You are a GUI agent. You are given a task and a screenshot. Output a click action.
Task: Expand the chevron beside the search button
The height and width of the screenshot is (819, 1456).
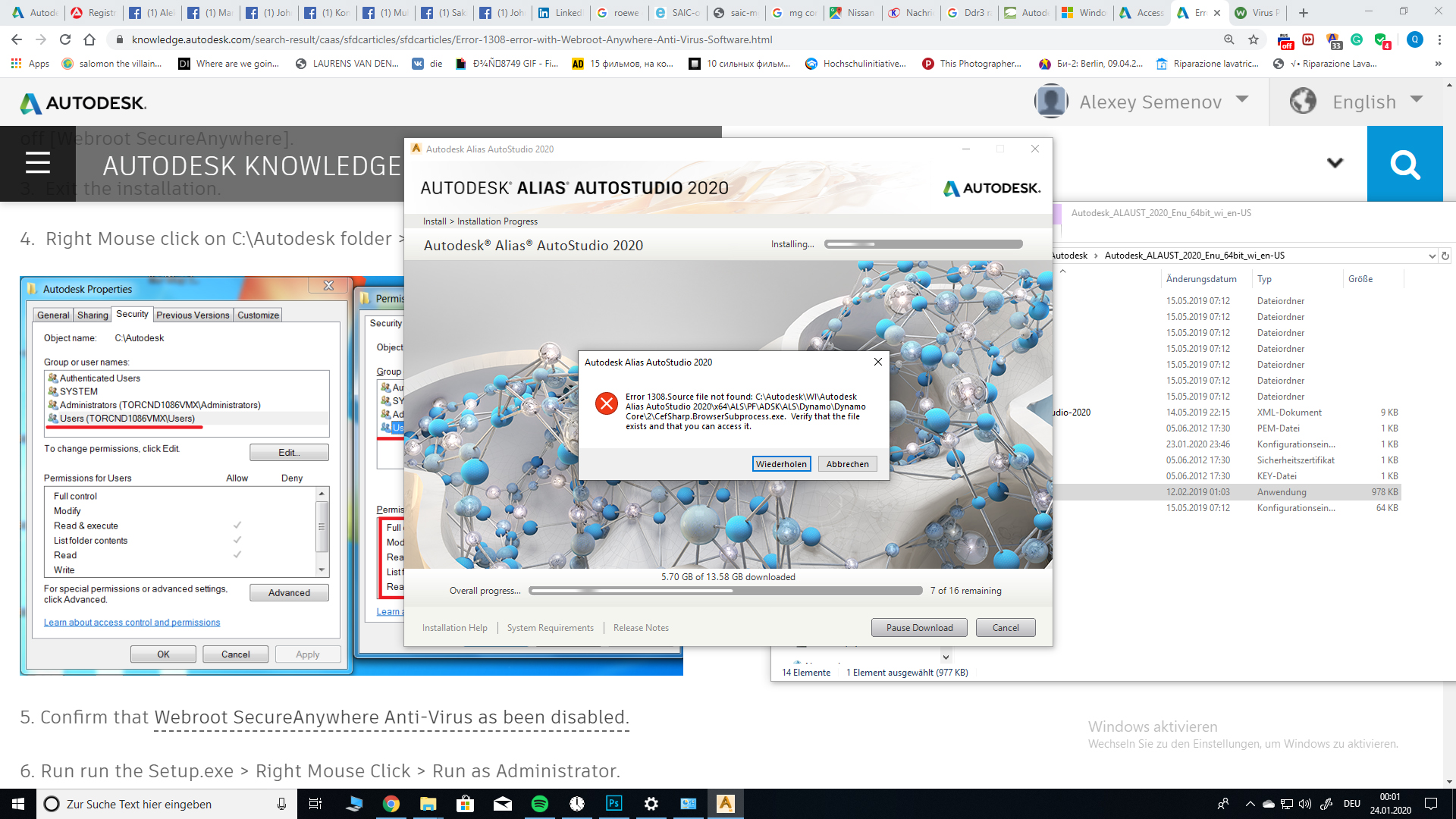(1335, 163)
